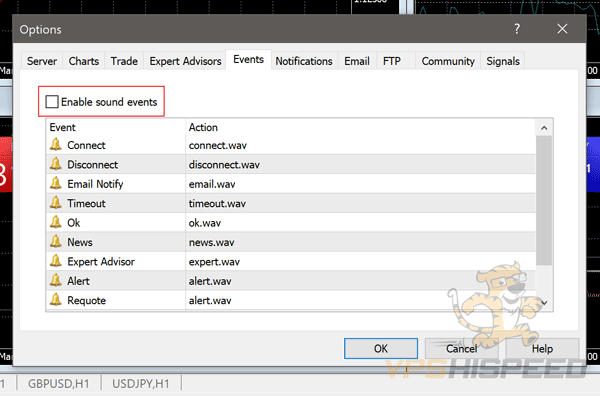Screen dimensions: 600x396
Task: Click the question mark help icon
Action: [x=517, y=29]
